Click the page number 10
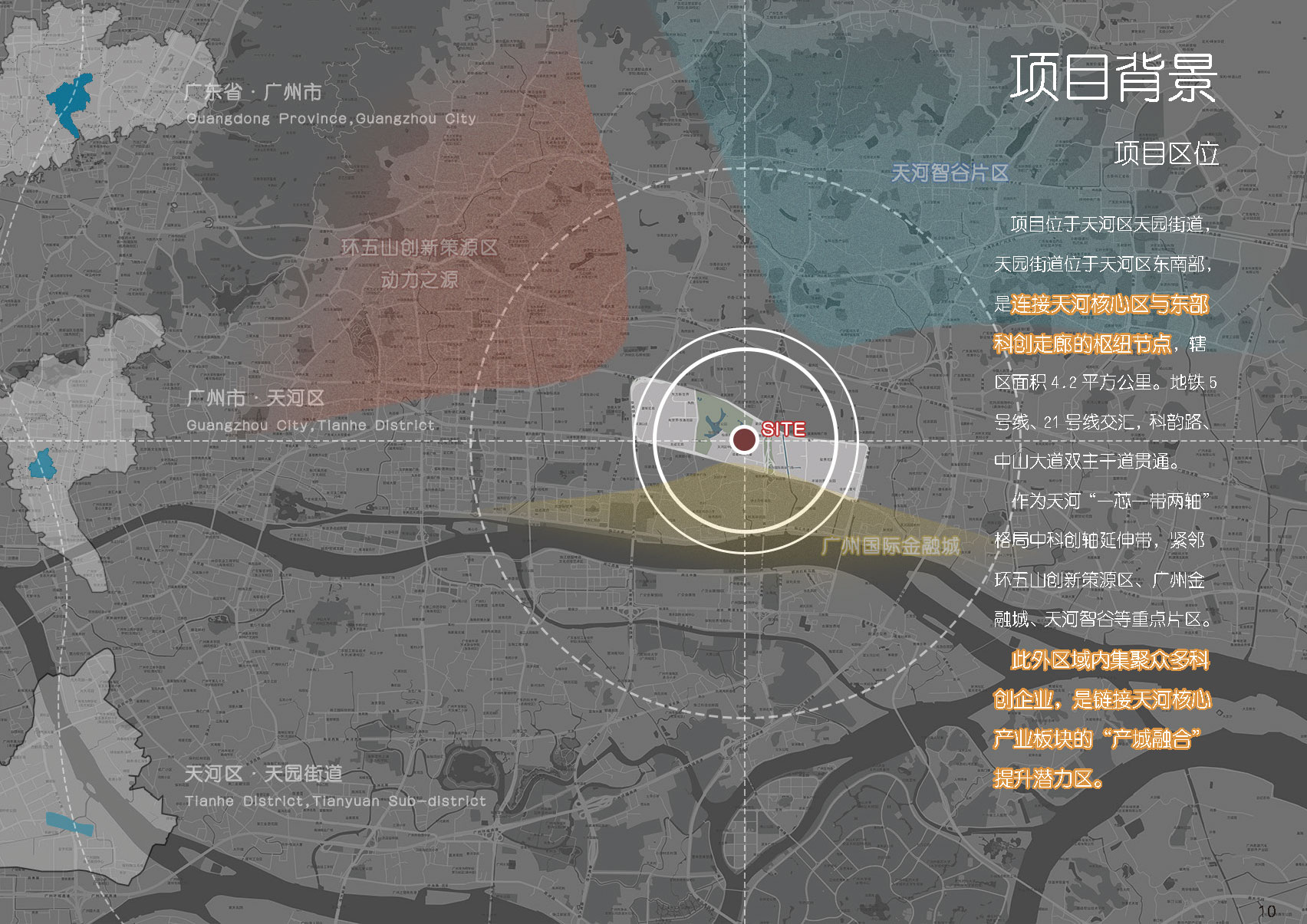The image size is (1307, 924). pos(1267,910)
